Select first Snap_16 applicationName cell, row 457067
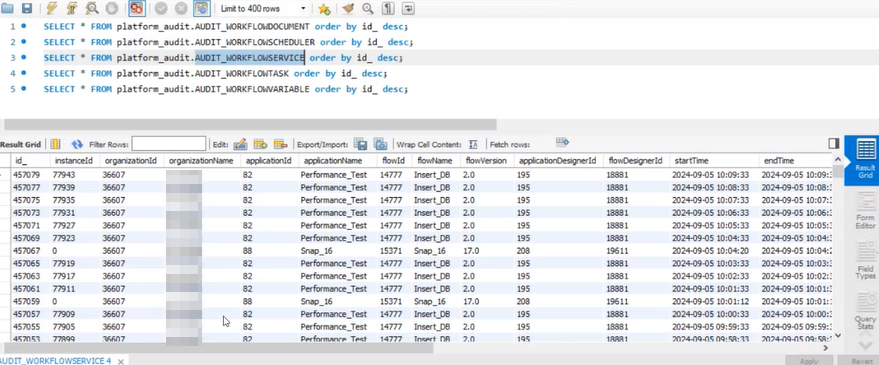 coord(337,251)
